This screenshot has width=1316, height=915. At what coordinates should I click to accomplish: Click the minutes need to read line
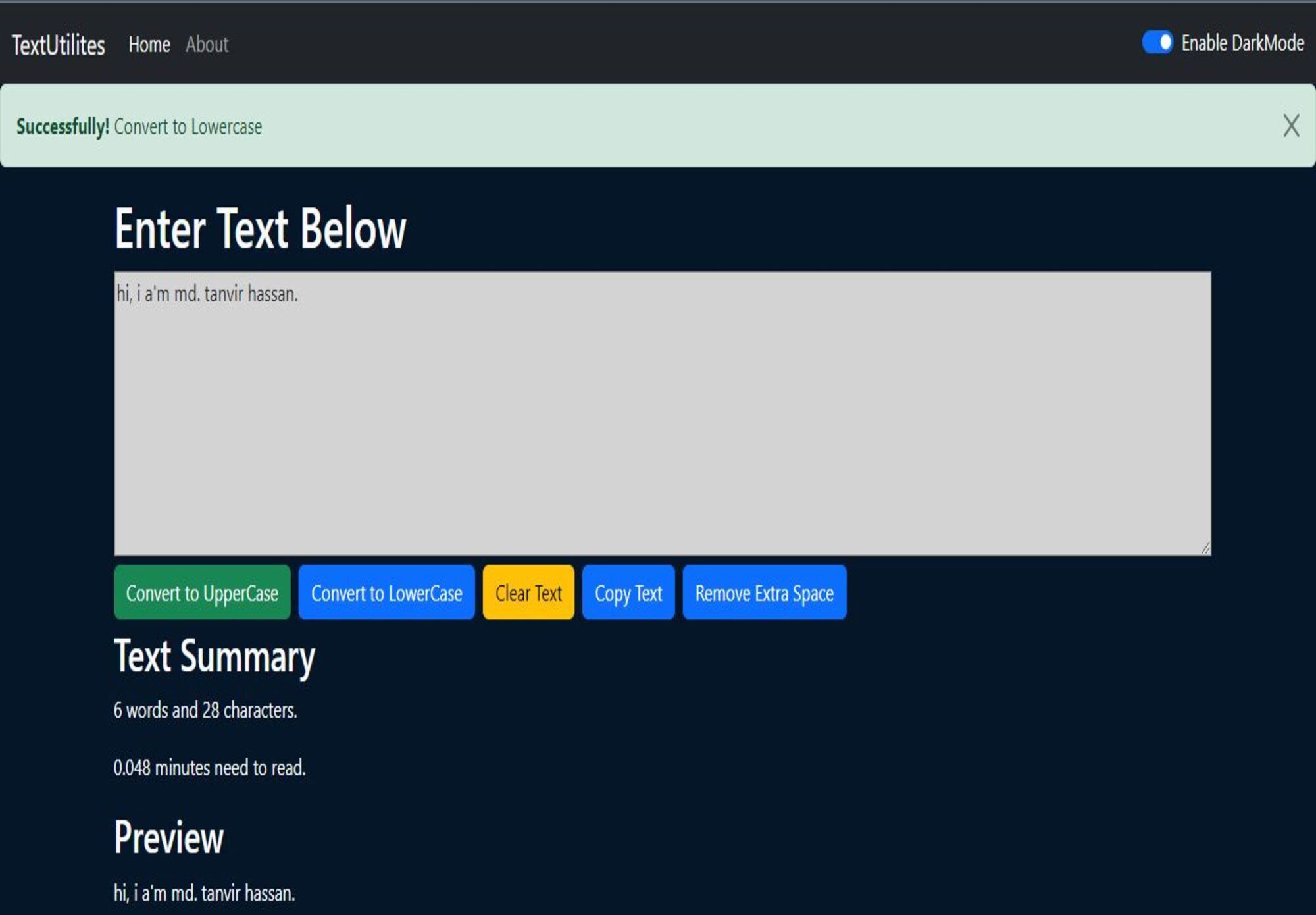[209, 768]
